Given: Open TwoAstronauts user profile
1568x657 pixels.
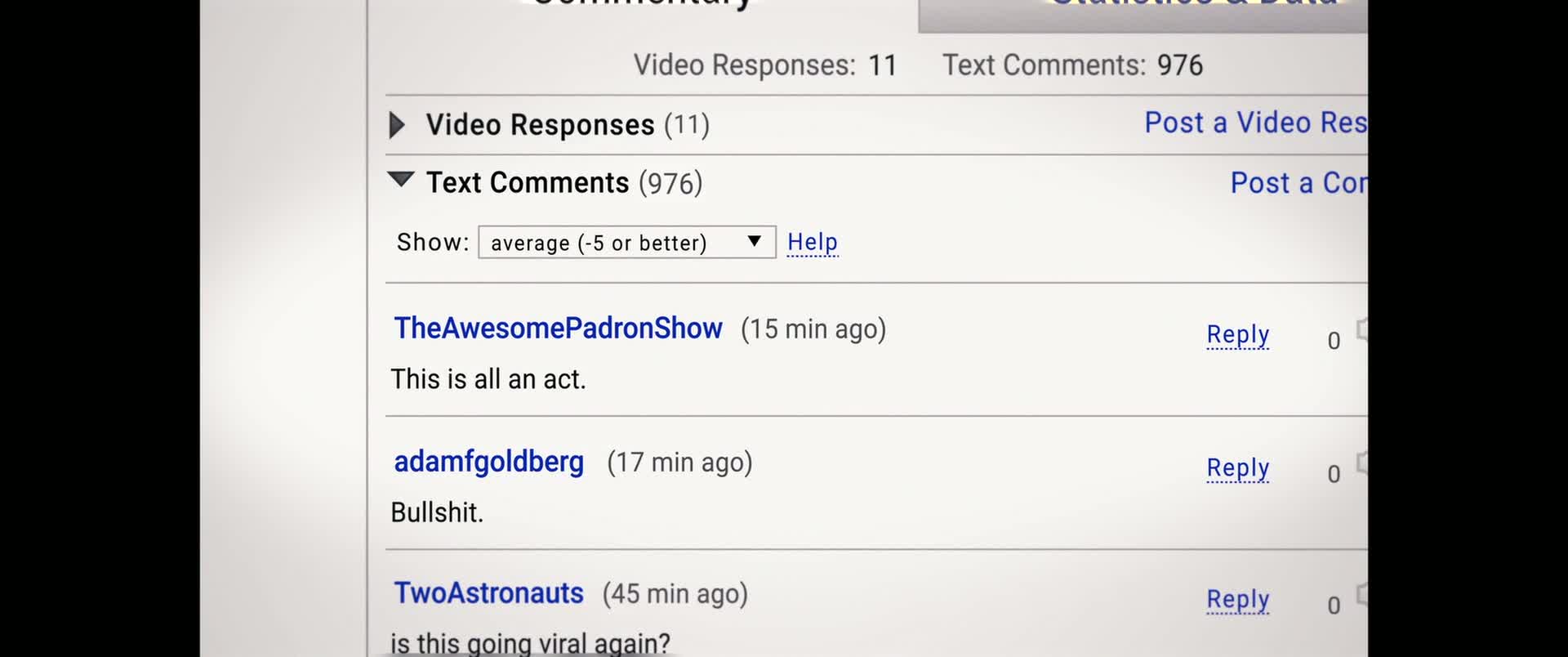Looking at the screenshot, I should point(488,592).
